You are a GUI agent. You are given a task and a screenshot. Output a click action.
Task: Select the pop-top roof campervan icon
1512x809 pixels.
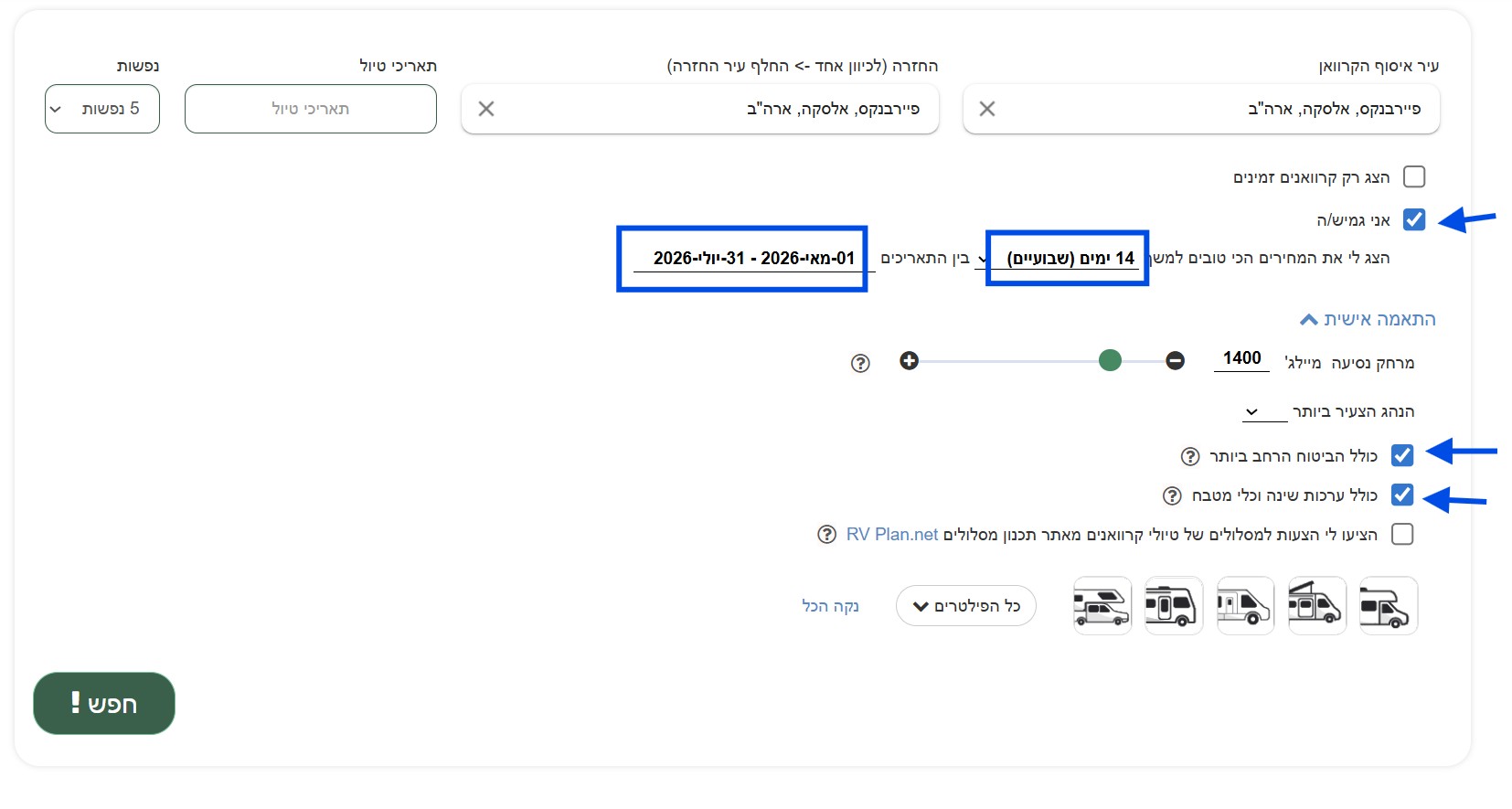click(x=1316, y=606)
